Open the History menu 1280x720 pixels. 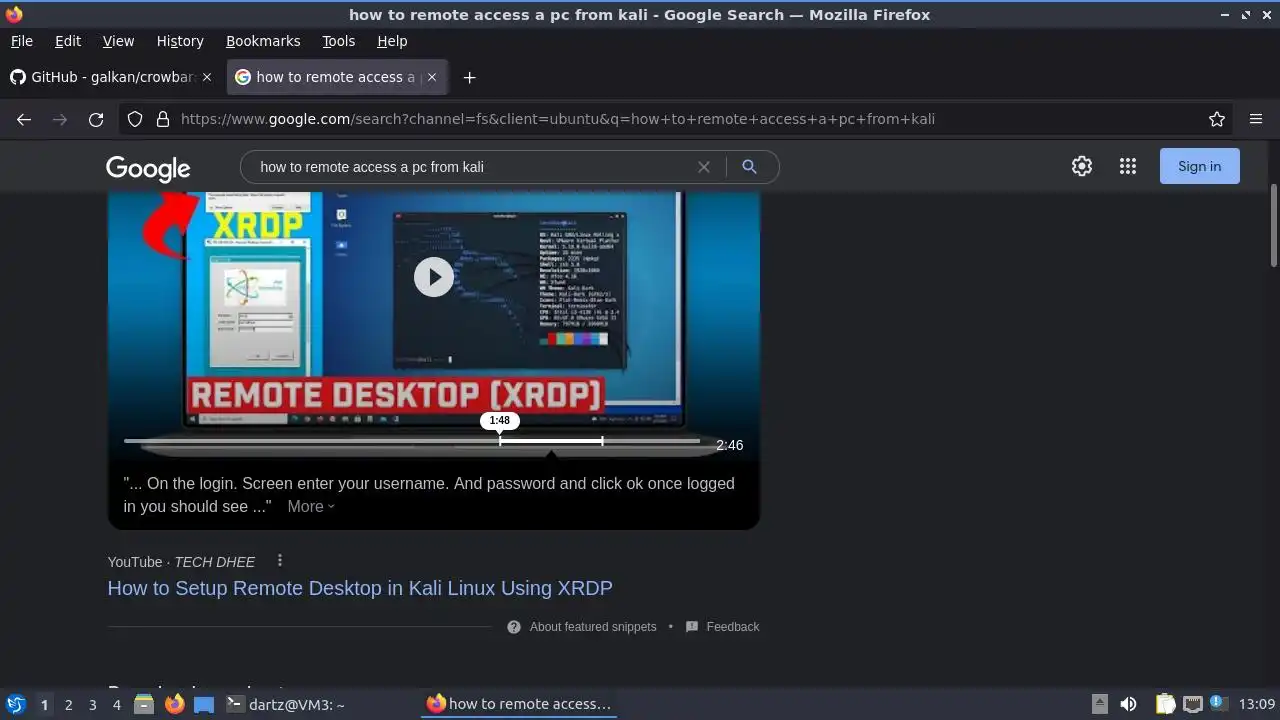180,41
